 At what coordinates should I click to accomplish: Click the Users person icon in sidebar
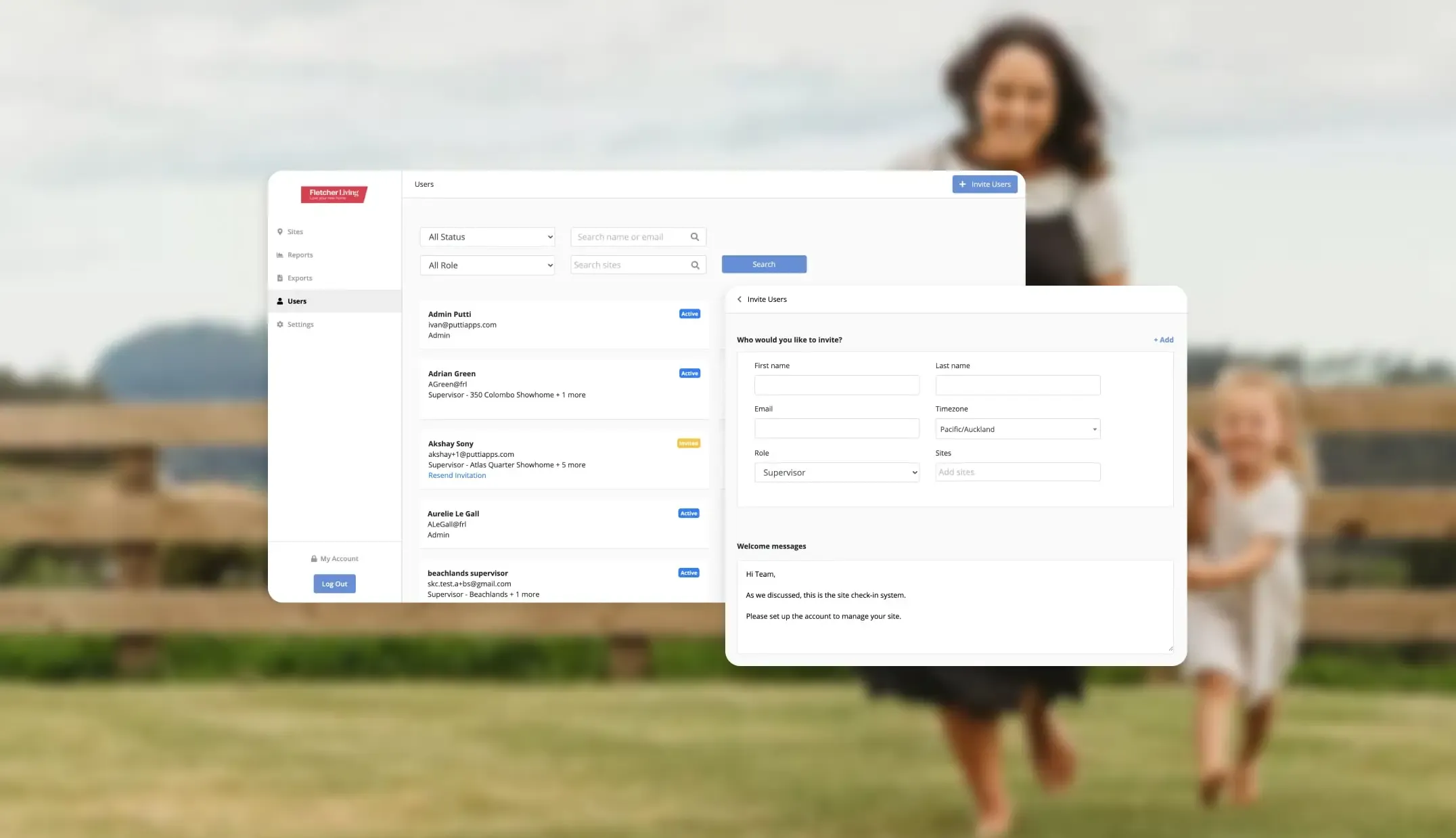point(280,301)
